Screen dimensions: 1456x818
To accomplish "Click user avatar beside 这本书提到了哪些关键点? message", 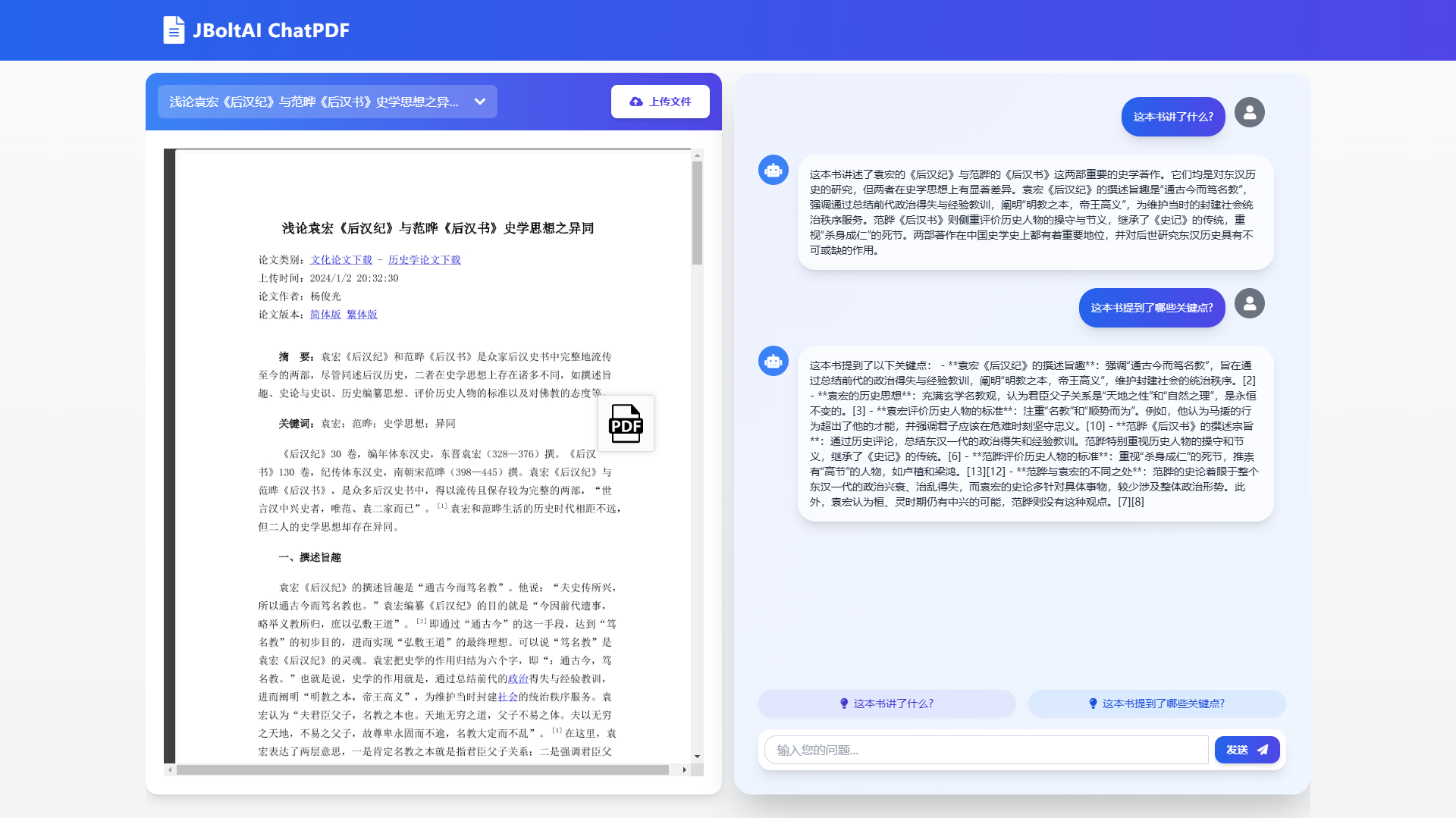I will 1250,303.
